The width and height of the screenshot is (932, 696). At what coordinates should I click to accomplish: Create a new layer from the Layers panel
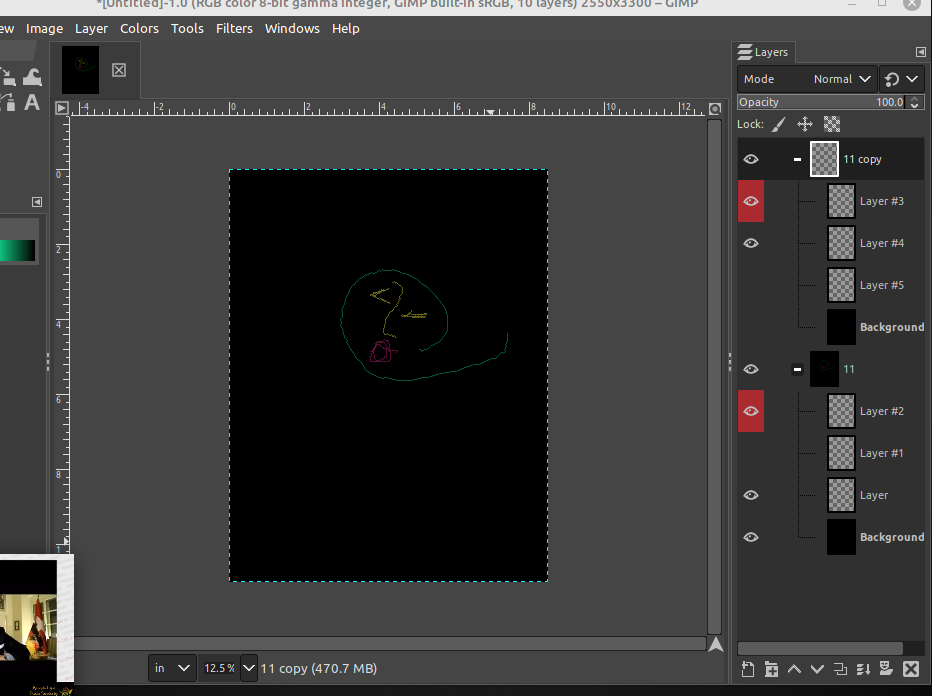748,669
